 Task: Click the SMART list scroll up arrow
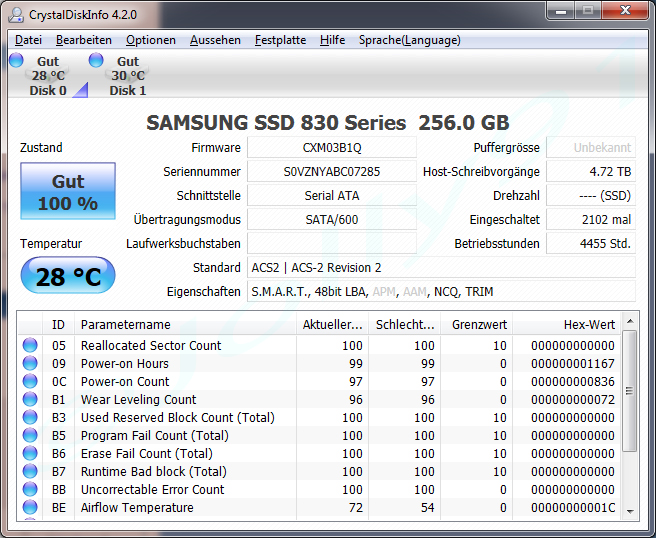(630, 322)
